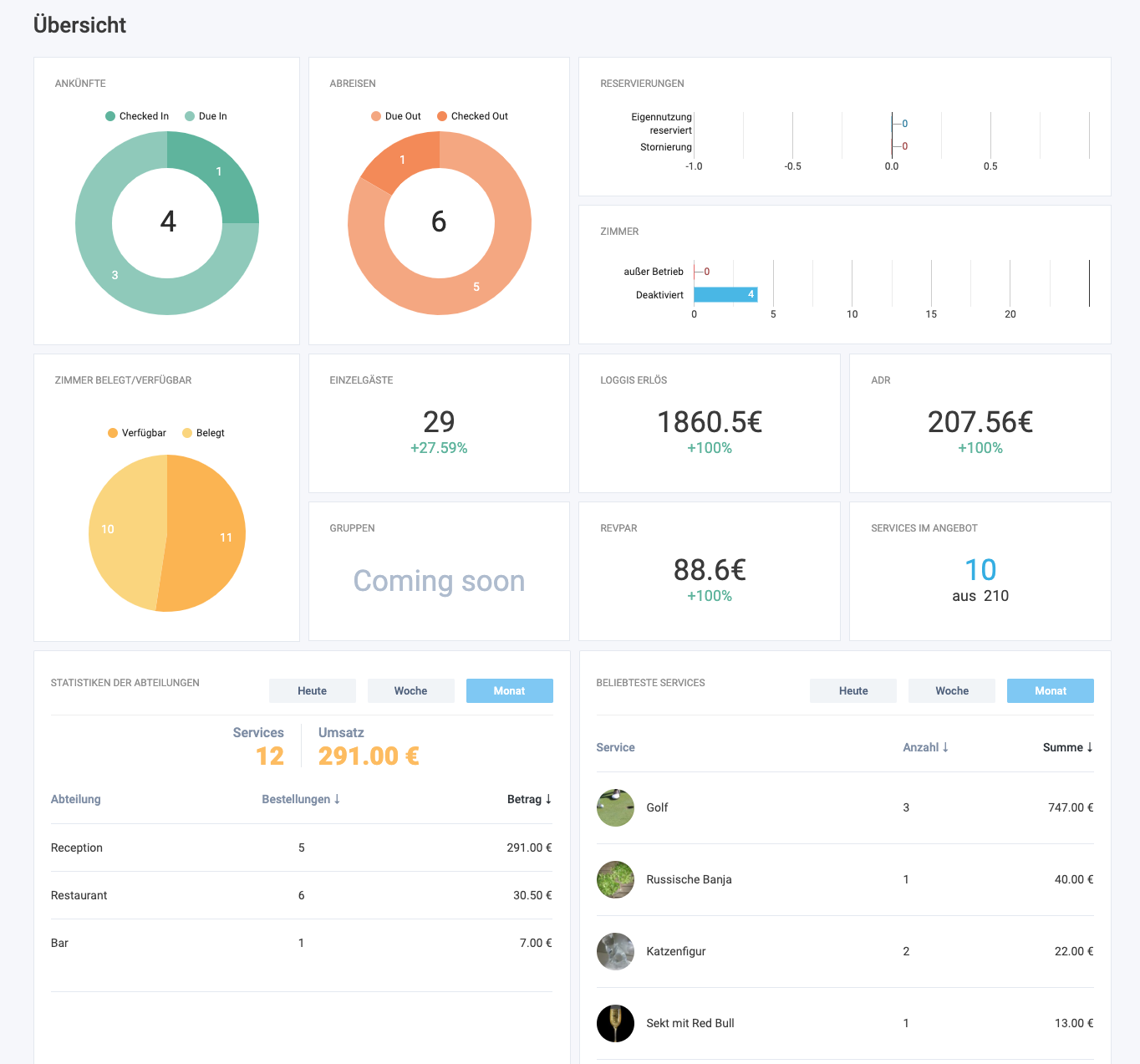Click the Katzenfigur service thumbnail
1140x1064 pixels.
coord(615,951)
